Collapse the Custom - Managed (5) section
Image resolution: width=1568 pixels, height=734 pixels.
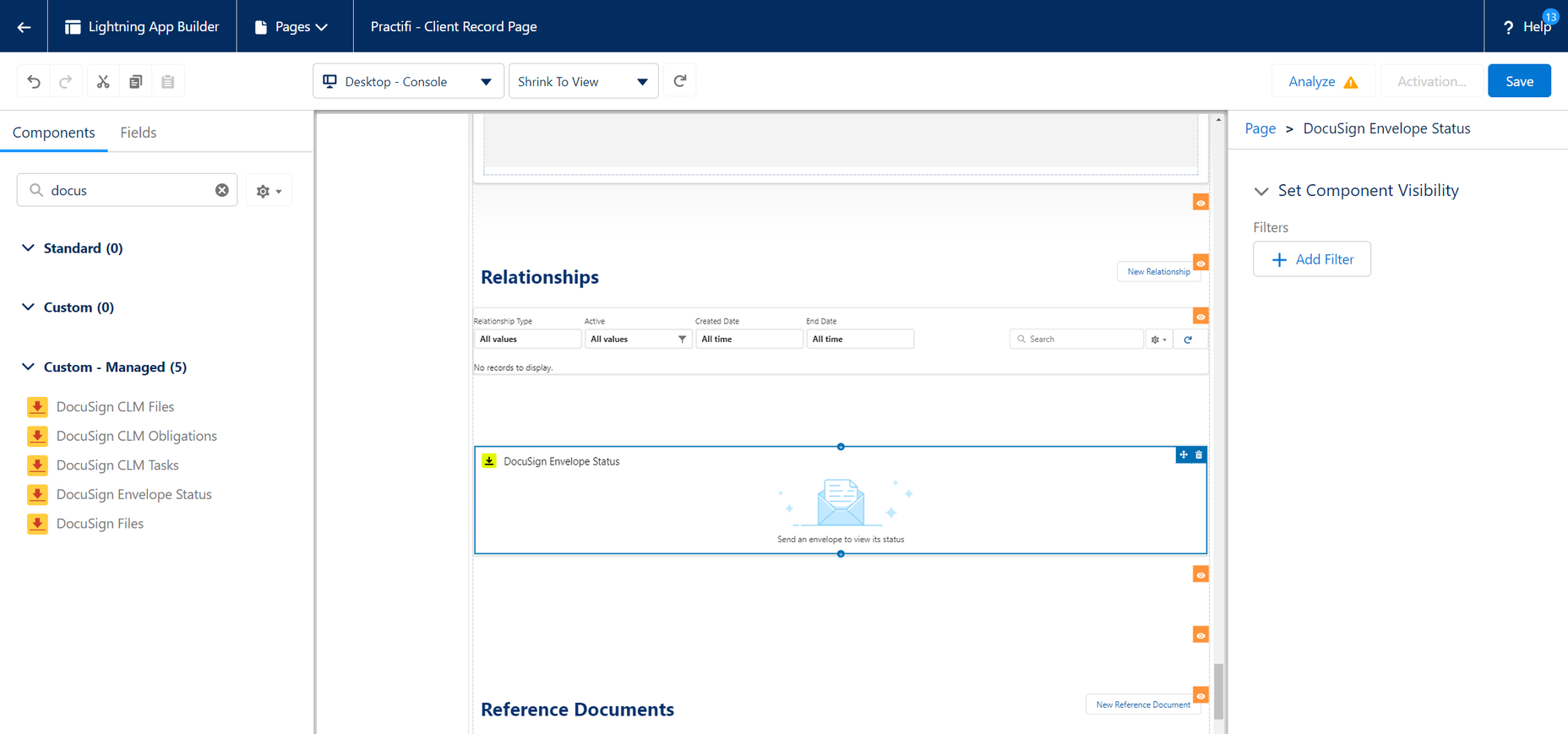pos(28,367)
